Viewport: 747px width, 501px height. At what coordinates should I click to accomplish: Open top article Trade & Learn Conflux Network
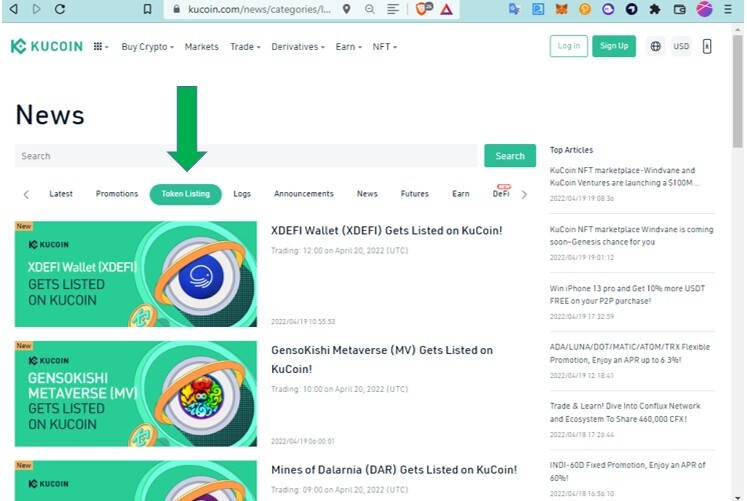[625, 412]
